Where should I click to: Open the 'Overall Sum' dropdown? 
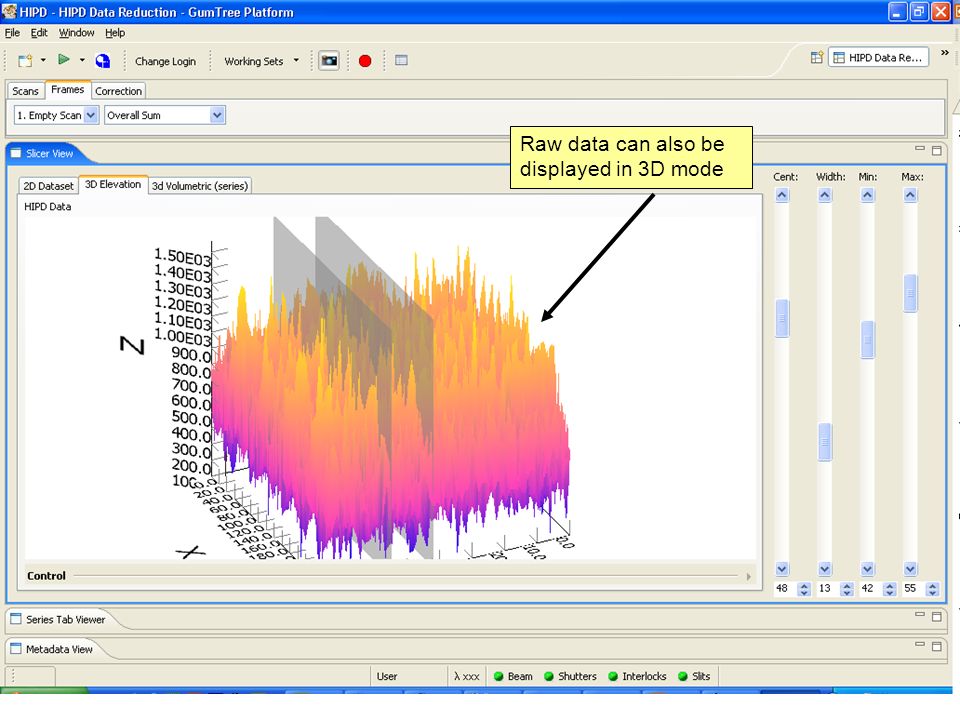pyautogui.click(x=217, y=115)
